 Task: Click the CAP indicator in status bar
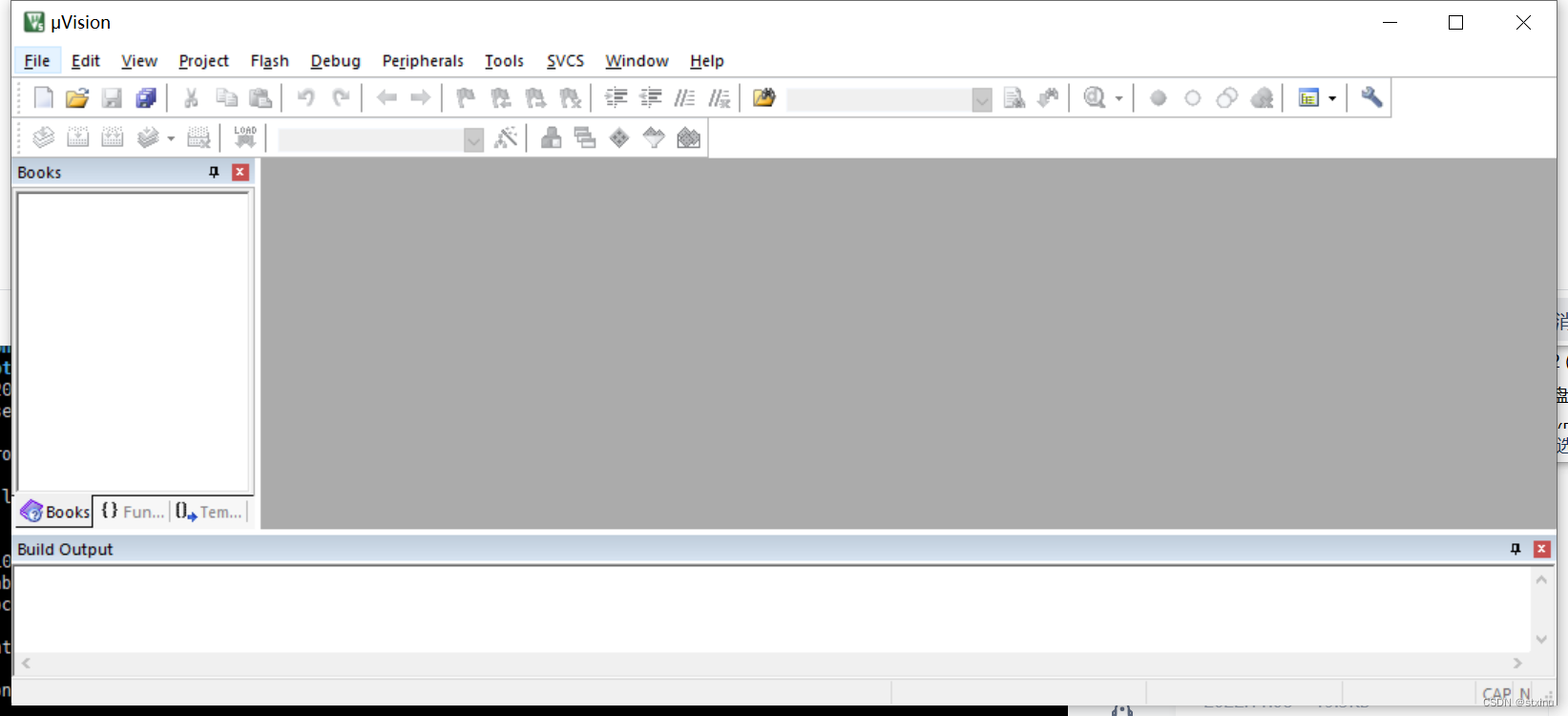tap(1496, 694)
